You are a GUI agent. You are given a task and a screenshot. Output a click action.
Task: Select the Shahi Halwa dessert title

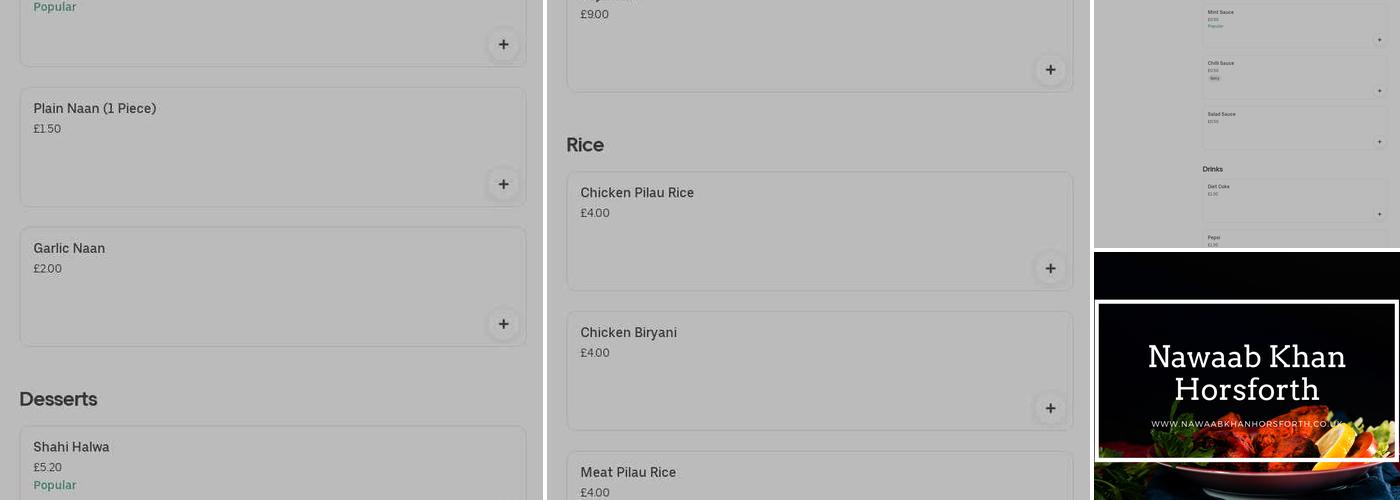pyautogui.click(x=71, y=447)
